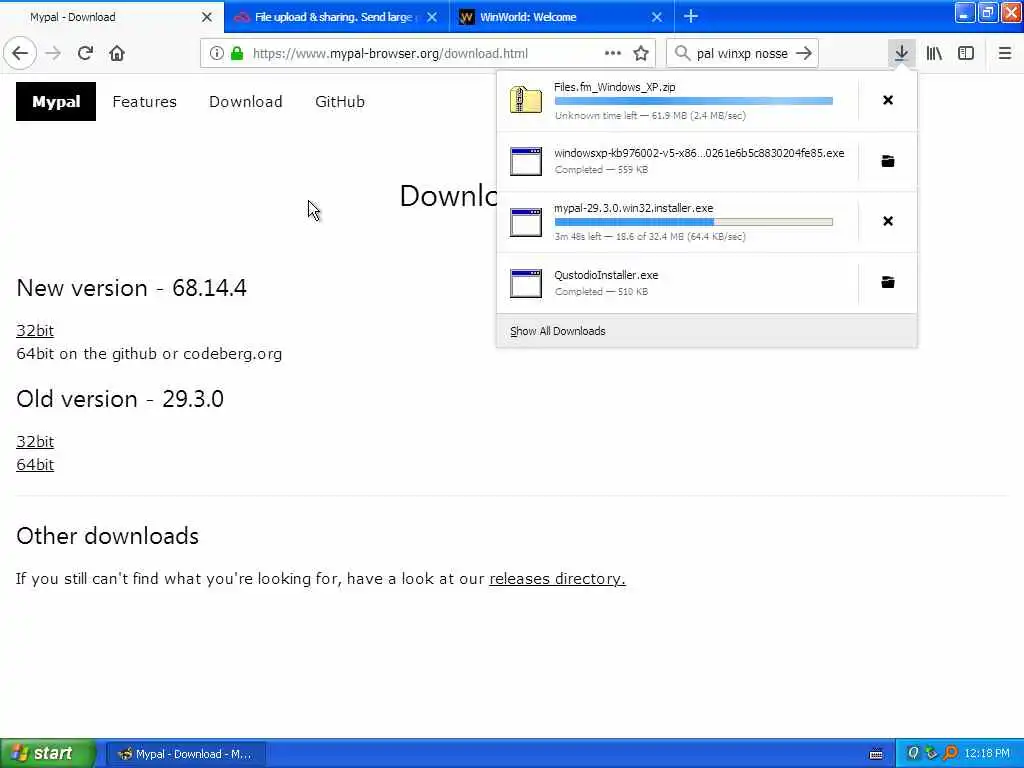1024x768 pixels.
Task: Open the home page
Action: tap(117, 54)
